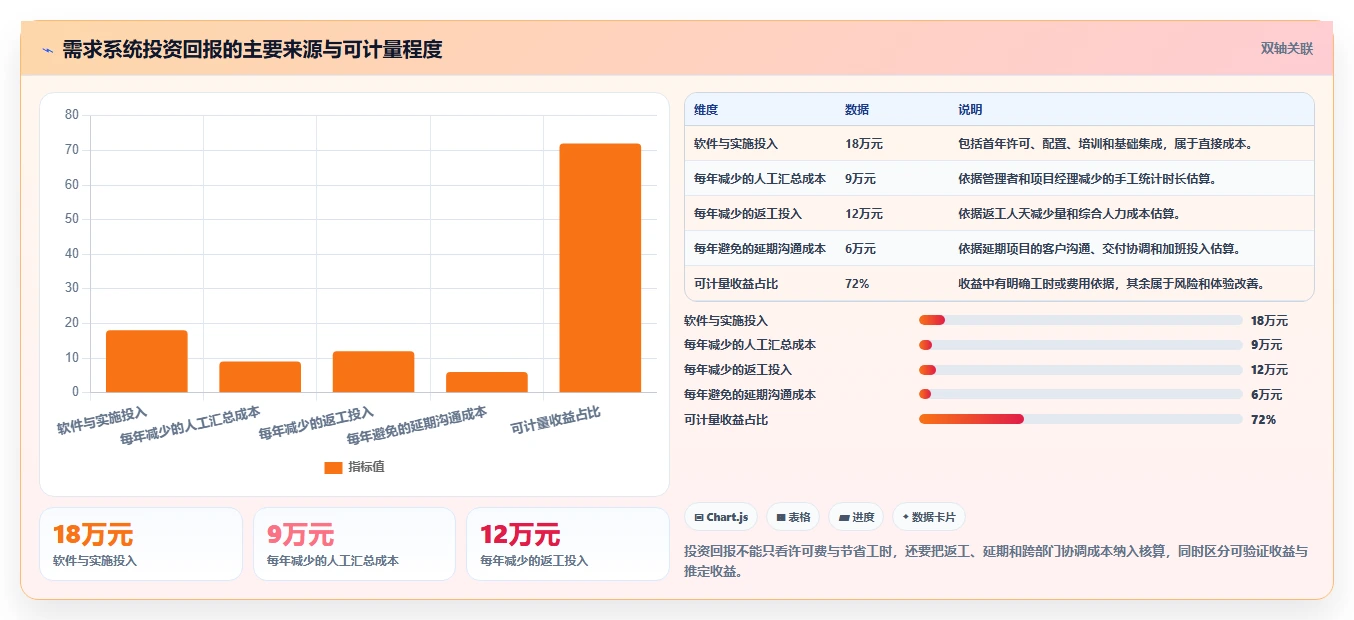Image resolution: width=1354 pixels, height=620 pixels.
Task: Click table cell 每年减少的人工汇总成本
Action: tap(760, 179)
